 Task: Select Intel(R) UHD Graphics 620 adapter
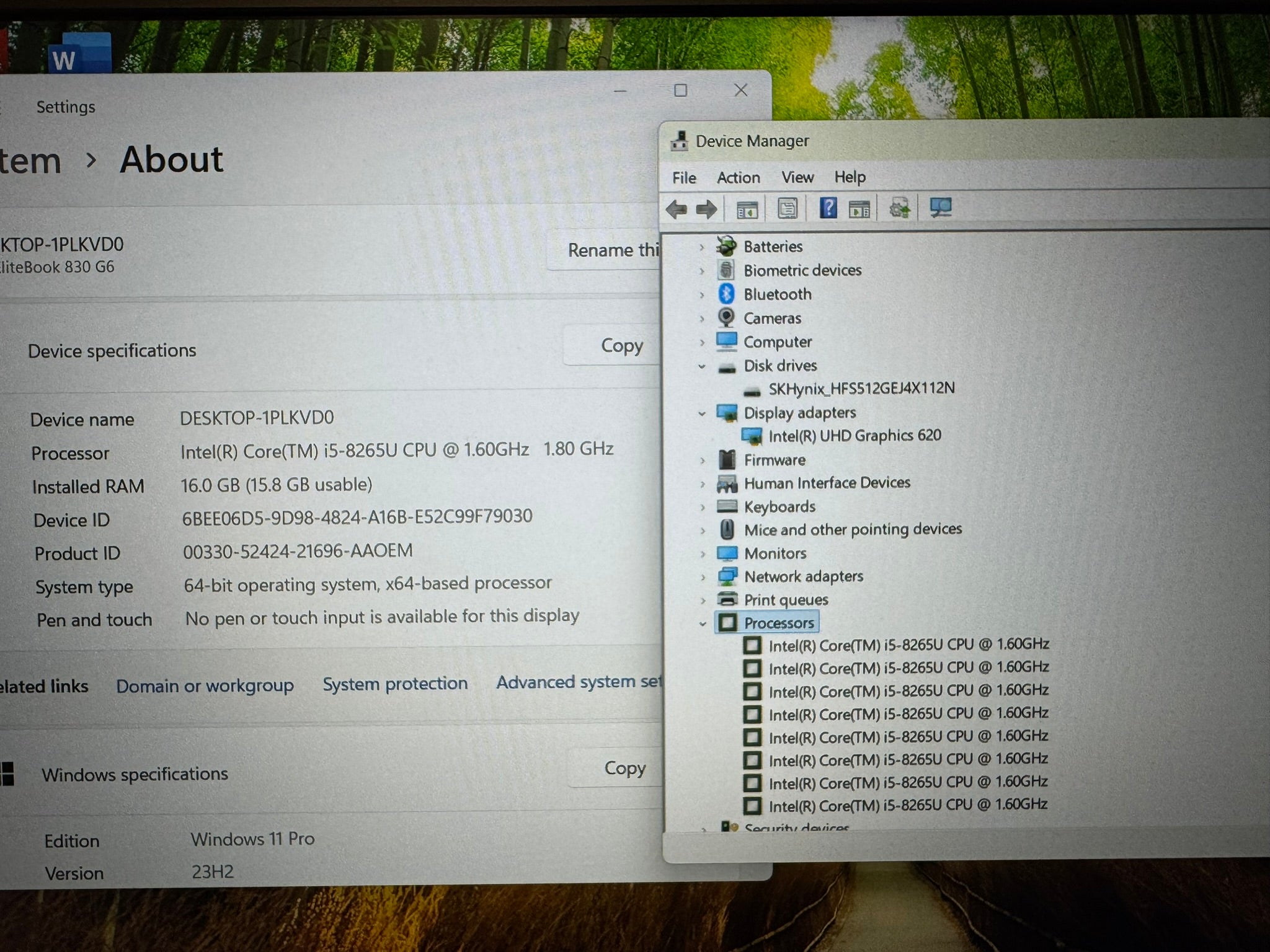pos(855,436)
